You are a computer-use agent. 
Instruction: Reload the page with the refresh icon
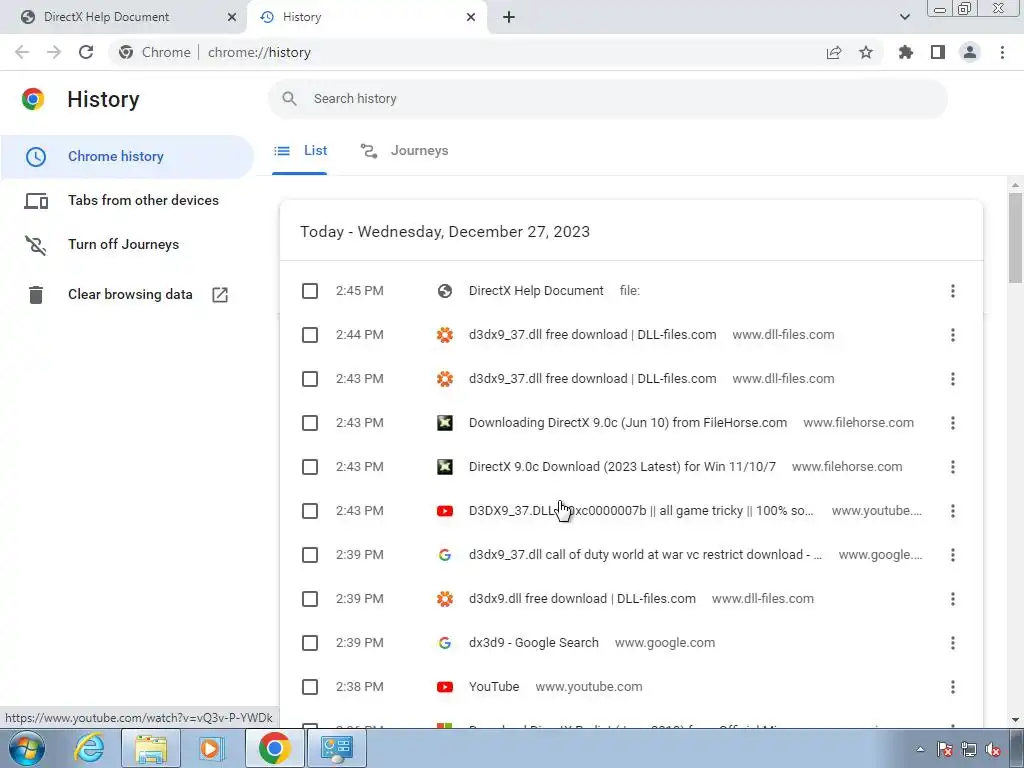click(x=86, y=52)
